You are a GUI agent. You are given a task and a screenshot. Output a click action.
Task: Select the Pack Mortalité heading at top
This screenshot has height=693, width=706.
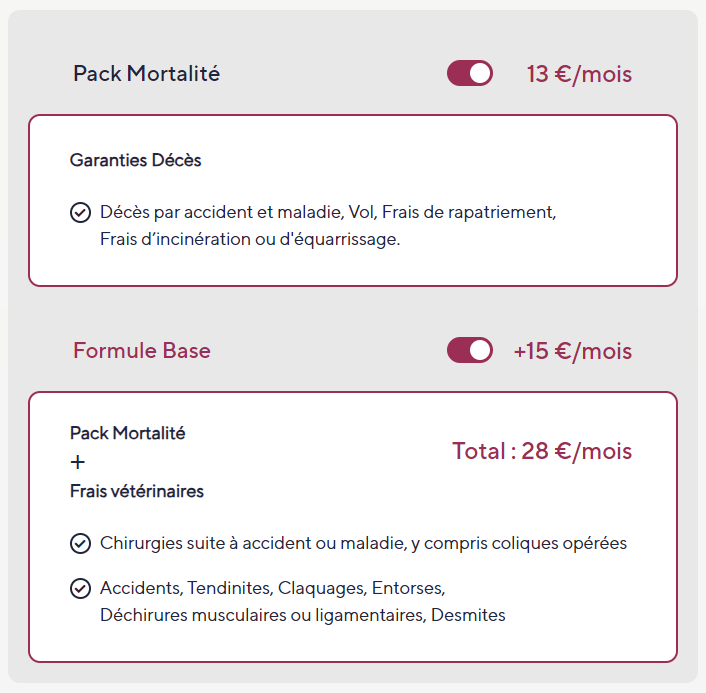pos(146,74)
